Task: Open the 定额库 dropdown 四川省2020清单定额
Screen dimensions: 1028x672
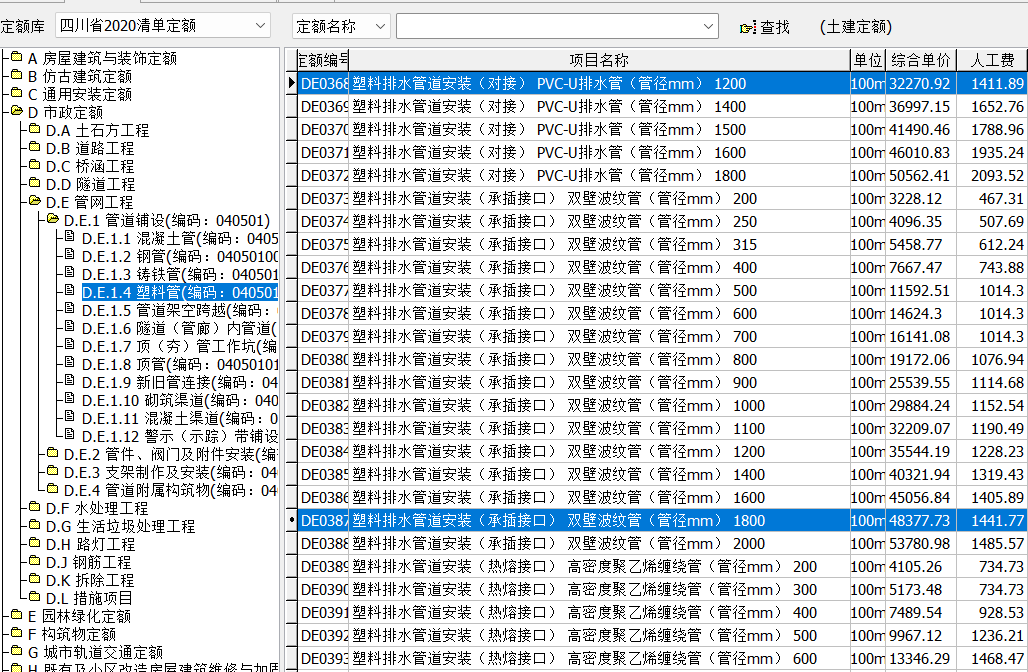Action: pos(163,26)
